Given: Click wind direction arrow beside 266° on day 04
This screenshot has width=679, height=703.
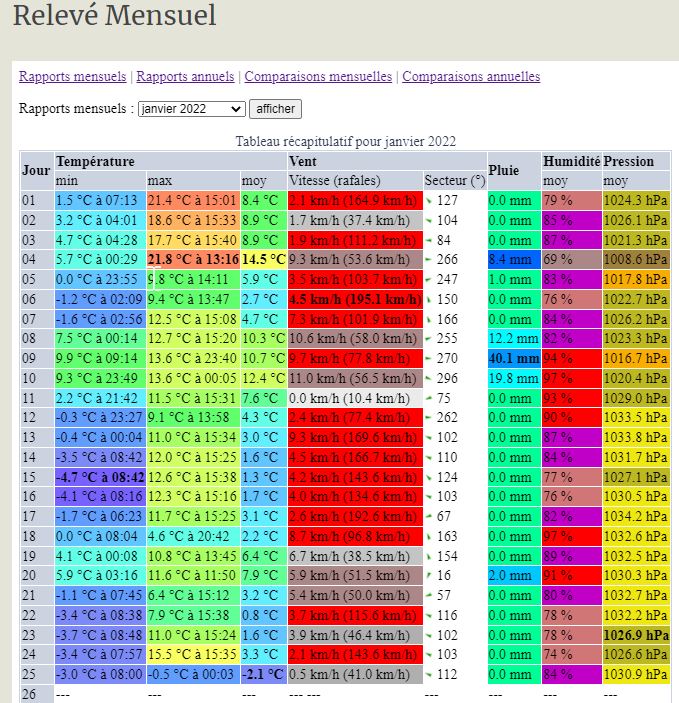Looking at the screenshot, I should (429, 259).
